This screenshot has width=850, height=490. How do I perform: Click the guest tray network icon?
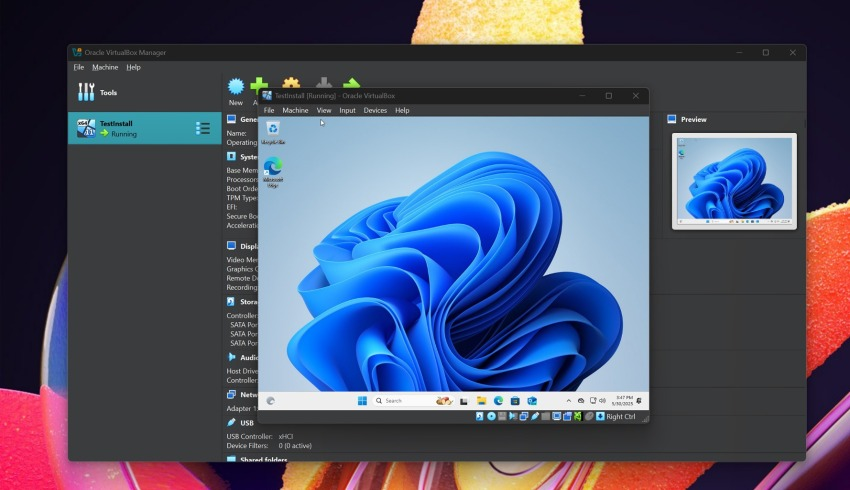(593, 401)
